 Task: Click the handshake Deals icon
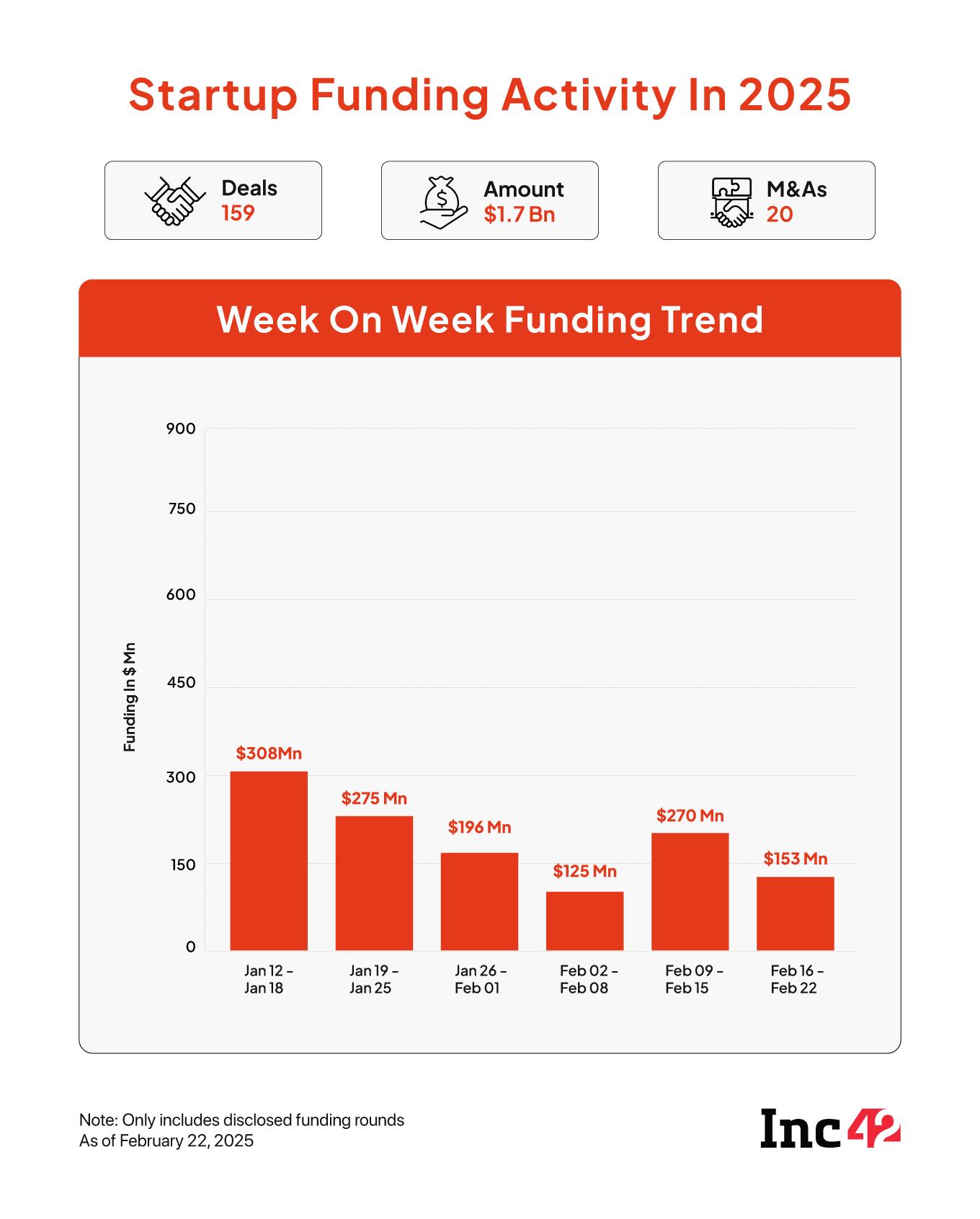tap(170, 200)
